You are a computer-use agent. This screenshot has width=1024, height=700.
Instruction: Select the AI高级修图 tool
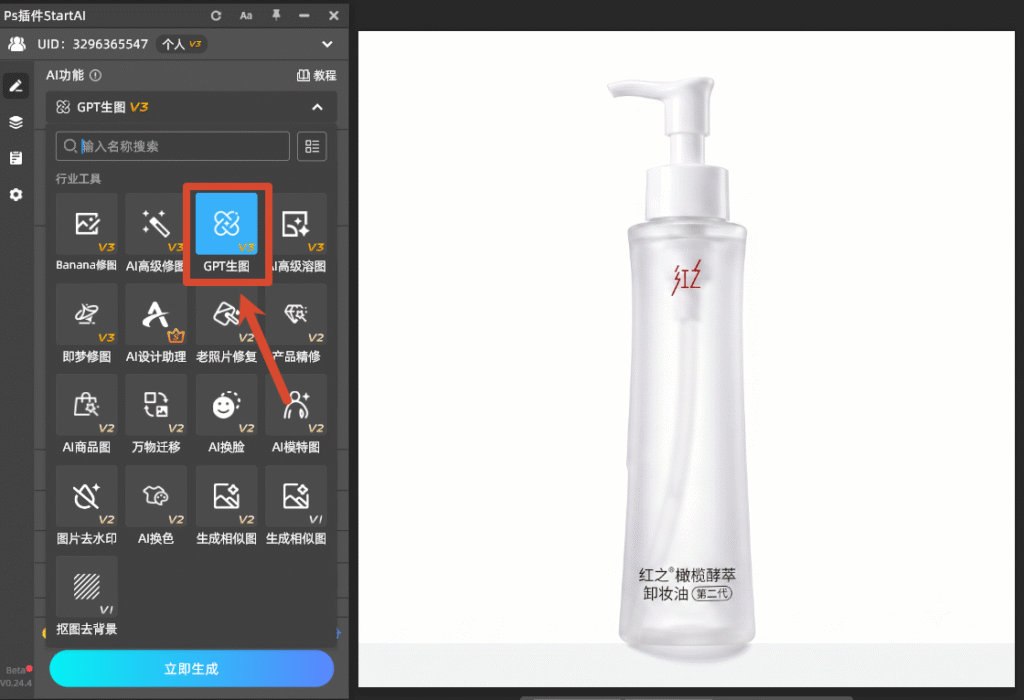click(x=155, y=233)
